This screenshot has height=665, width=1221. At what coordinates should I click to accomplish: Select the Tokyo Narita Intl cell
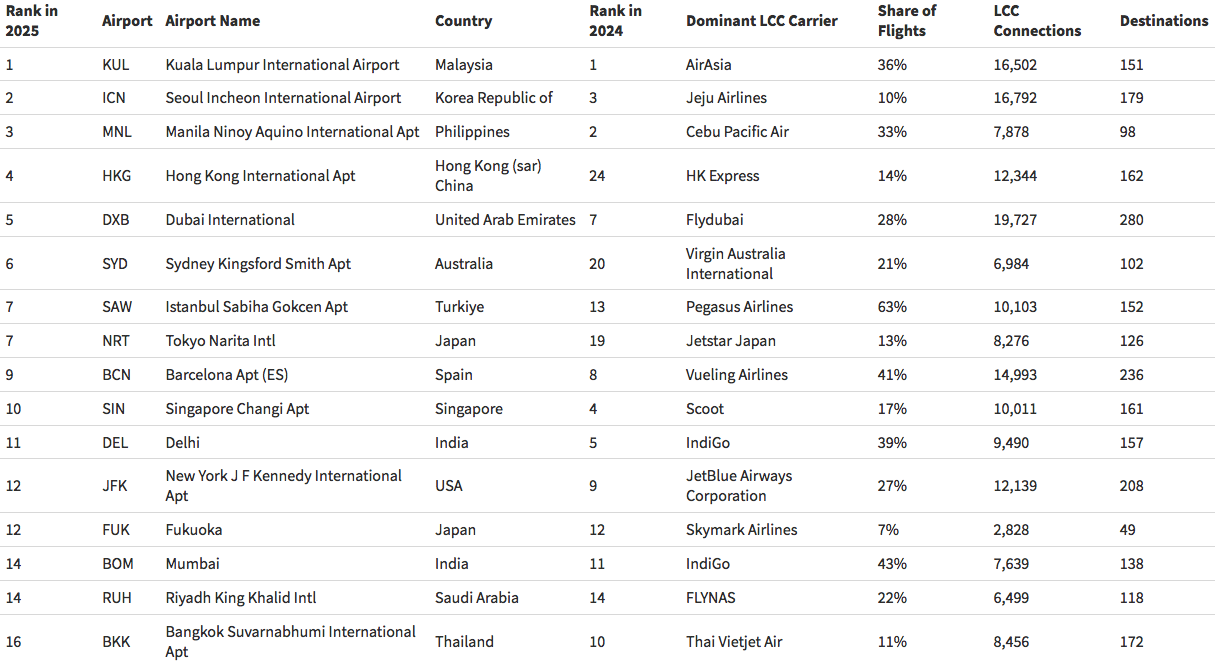220,341
